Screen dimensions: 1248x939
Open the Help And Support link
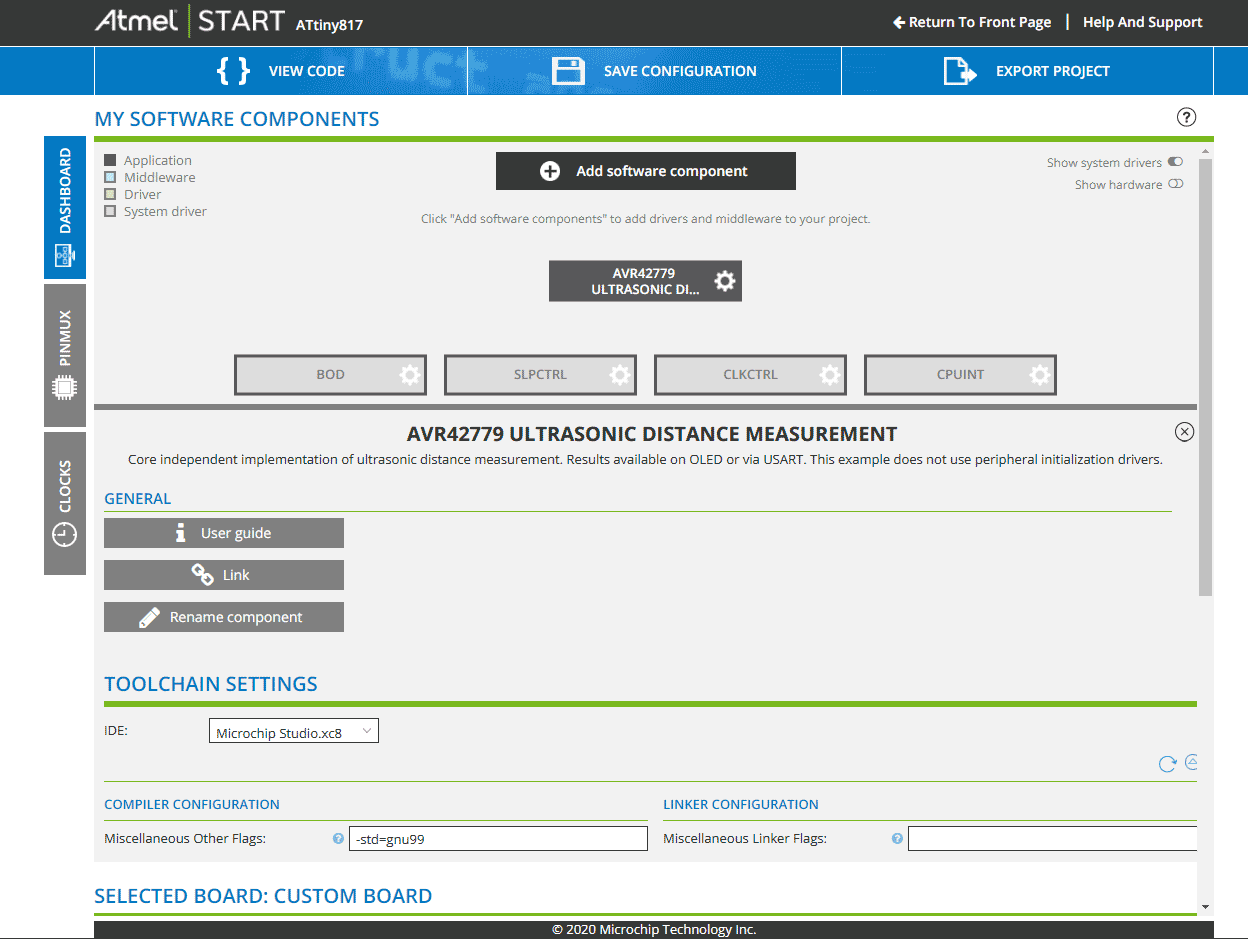coord(1143,22)
